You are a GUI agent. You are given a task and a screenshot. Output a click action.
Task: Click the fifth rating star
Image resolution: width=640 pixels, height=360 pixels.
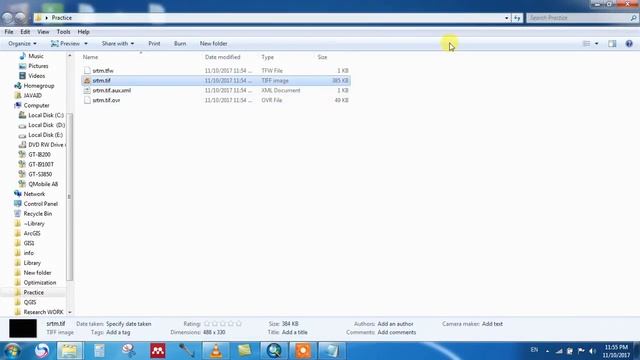coord(239,324)
